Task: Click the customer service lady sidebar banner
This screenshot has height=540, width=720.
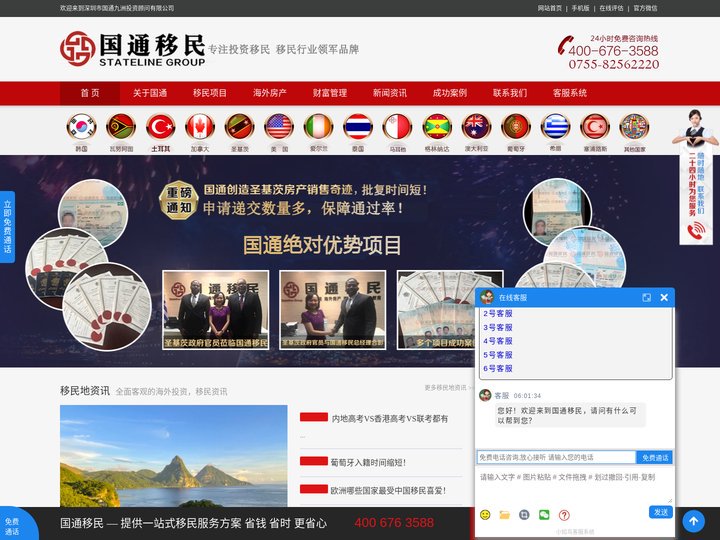Action: point(696,177)
